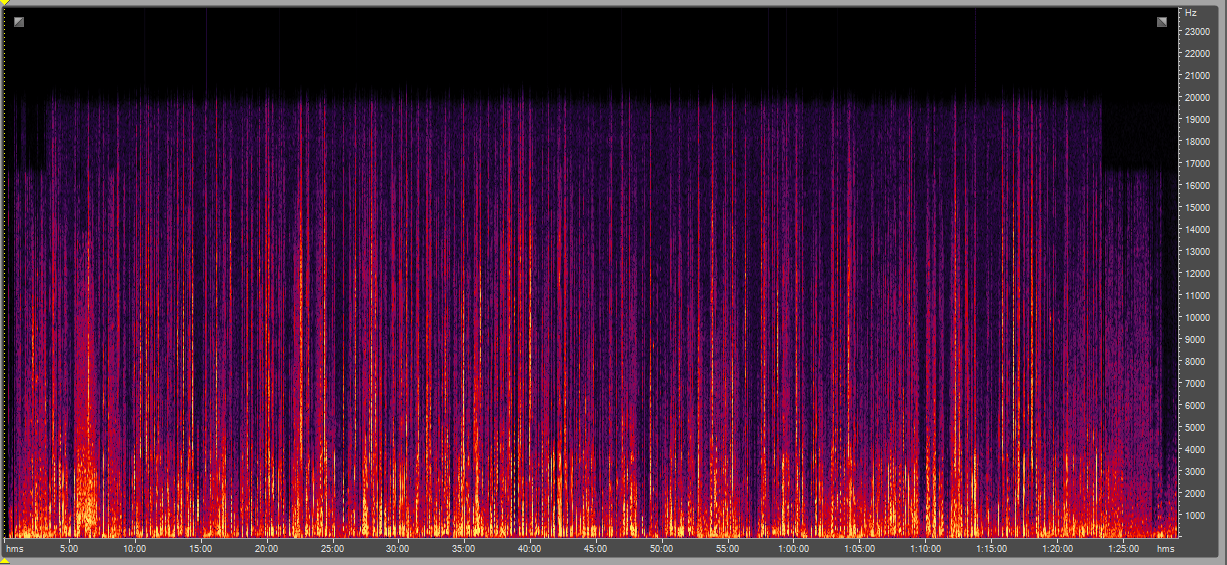Click the 17000 frequency ruler label
1227x565 pixels.
1197,164
